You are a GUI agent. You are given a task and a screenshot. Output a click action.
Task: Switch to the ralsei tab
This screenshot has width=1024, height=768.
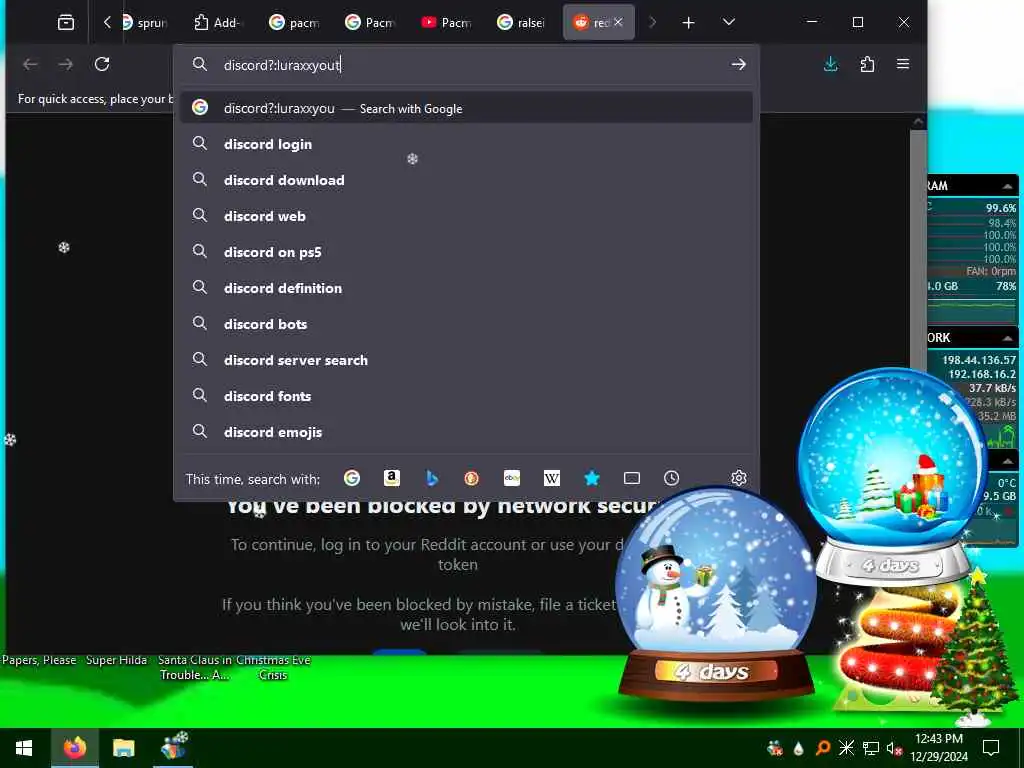click(522, 23)
